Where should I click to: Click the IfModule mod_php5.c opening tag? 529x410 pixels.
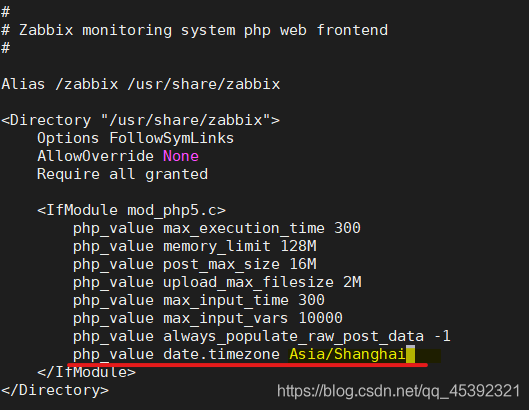pyautogui.click(x=132, y=210)
